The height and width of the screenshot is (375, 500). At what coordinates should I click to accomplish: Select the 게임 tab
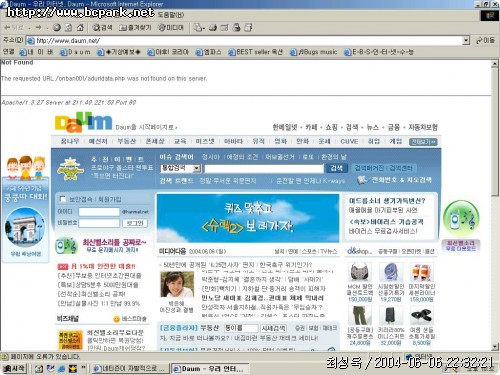[396, 141]
